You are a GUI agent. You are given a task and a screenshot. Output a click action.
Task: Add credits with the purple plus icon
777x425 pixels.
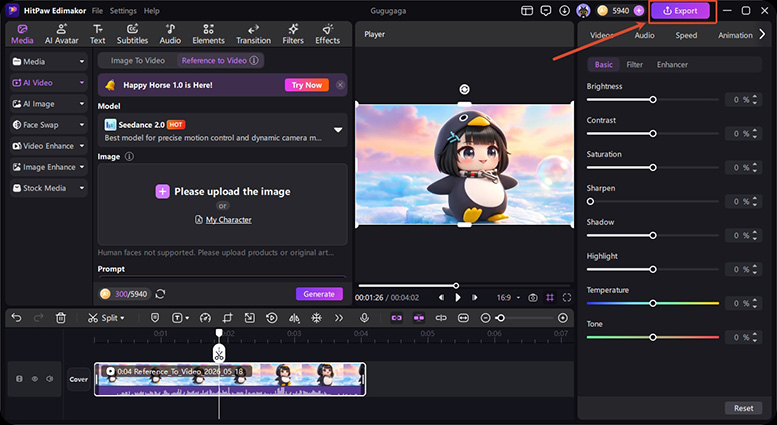[639, 10]
